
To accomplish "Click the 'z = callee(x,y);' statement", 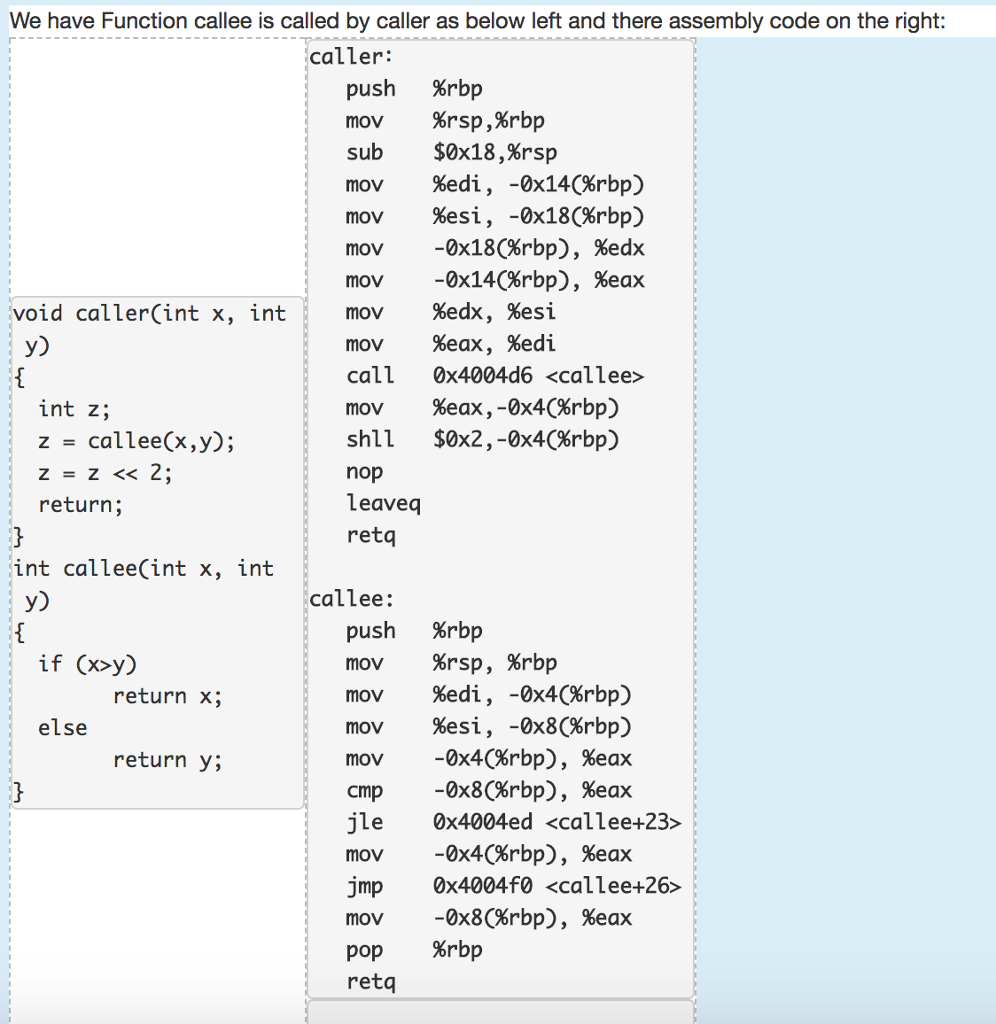I will pyautogui.click(x=137, y=441).
